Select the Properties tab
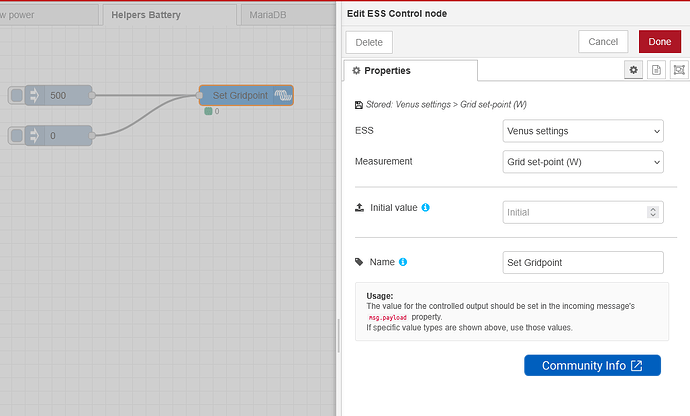The height and width of the screenshot is (416, 690). point(411,70)
